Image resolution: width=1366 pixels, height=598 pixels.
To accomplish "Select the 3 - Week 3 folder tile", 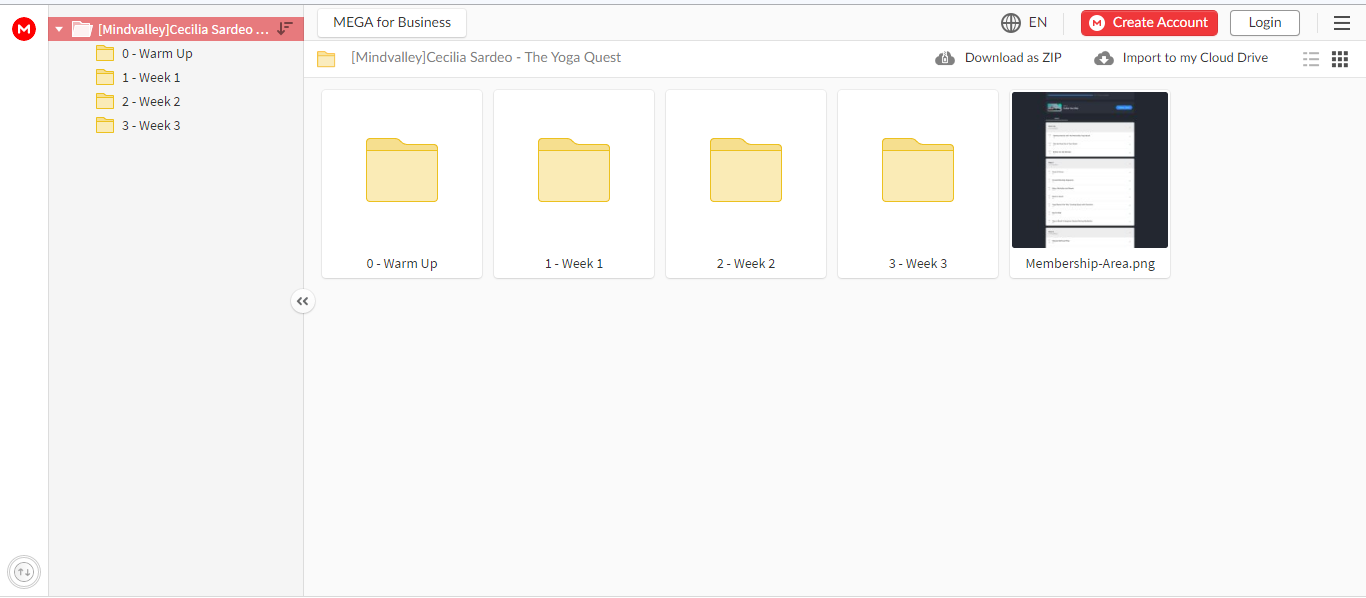I will 918,184.
